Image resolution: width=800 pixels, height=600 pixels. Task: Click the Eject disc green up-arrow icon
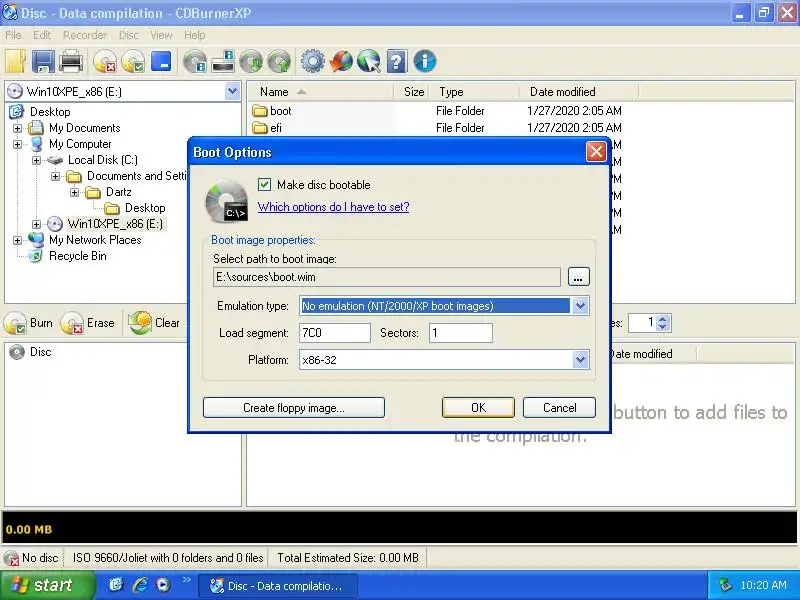click(x=279, y=62)
